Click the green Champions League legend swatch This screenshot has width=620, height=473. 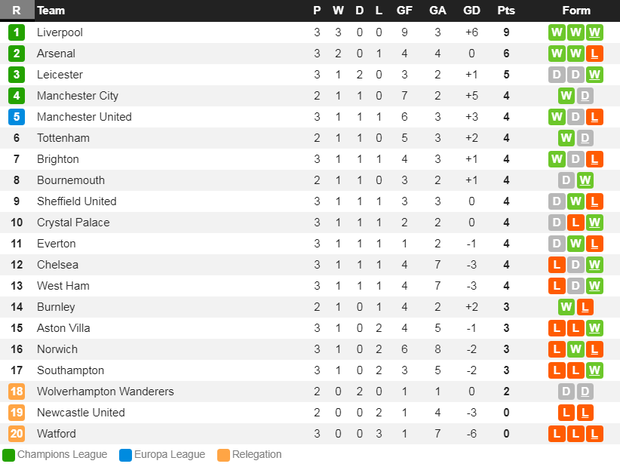pyautogui.click(x=8, y=455)
